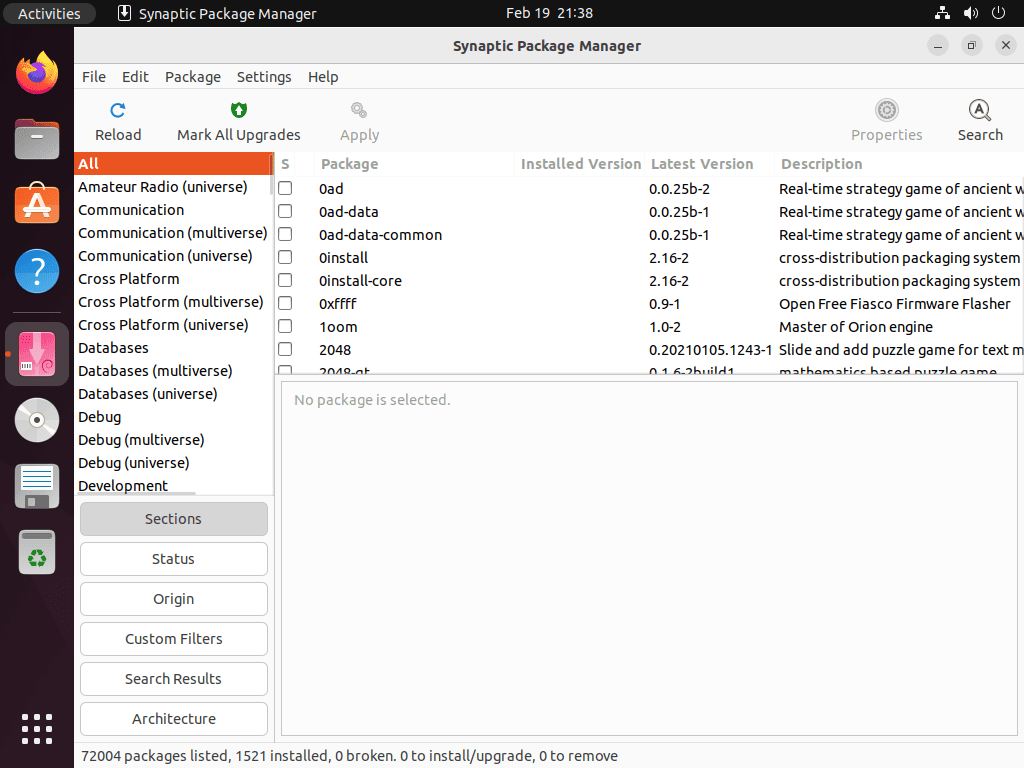Open the Settings menu
The image size is (1024, 768).
click(263, 77)
